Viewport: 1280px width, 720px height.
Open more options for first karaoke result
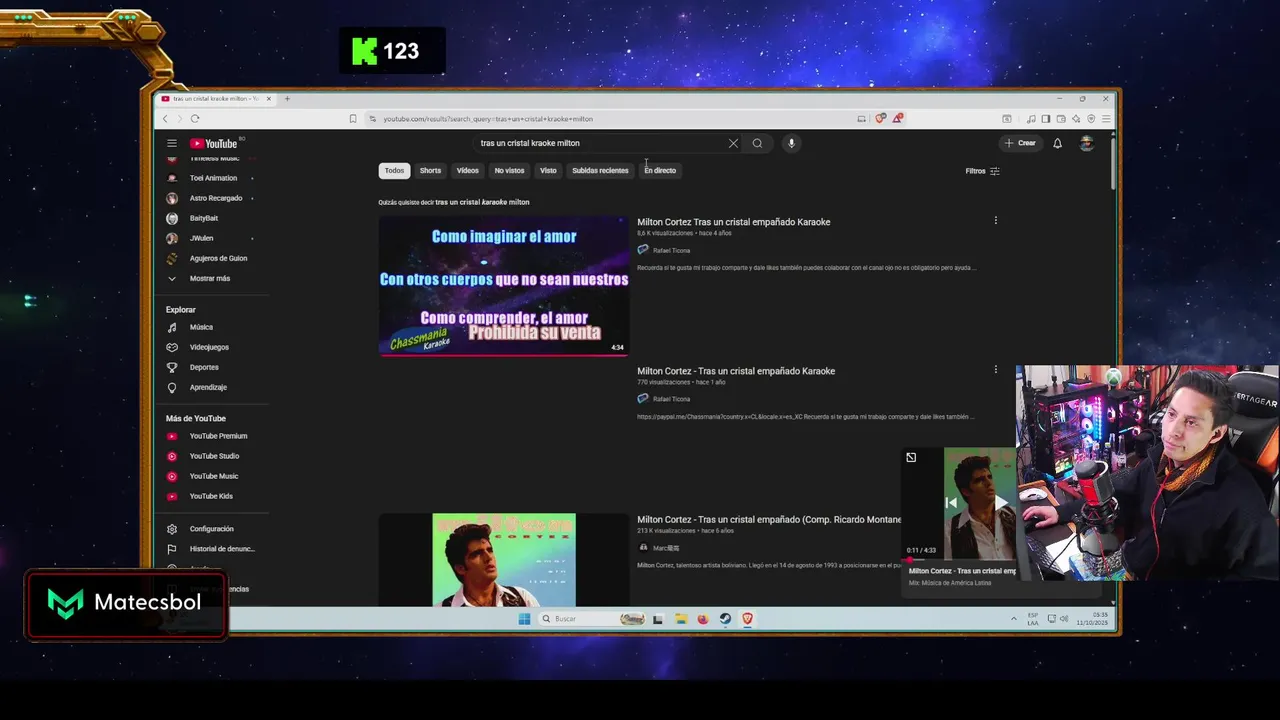click(x=995, y=221)
